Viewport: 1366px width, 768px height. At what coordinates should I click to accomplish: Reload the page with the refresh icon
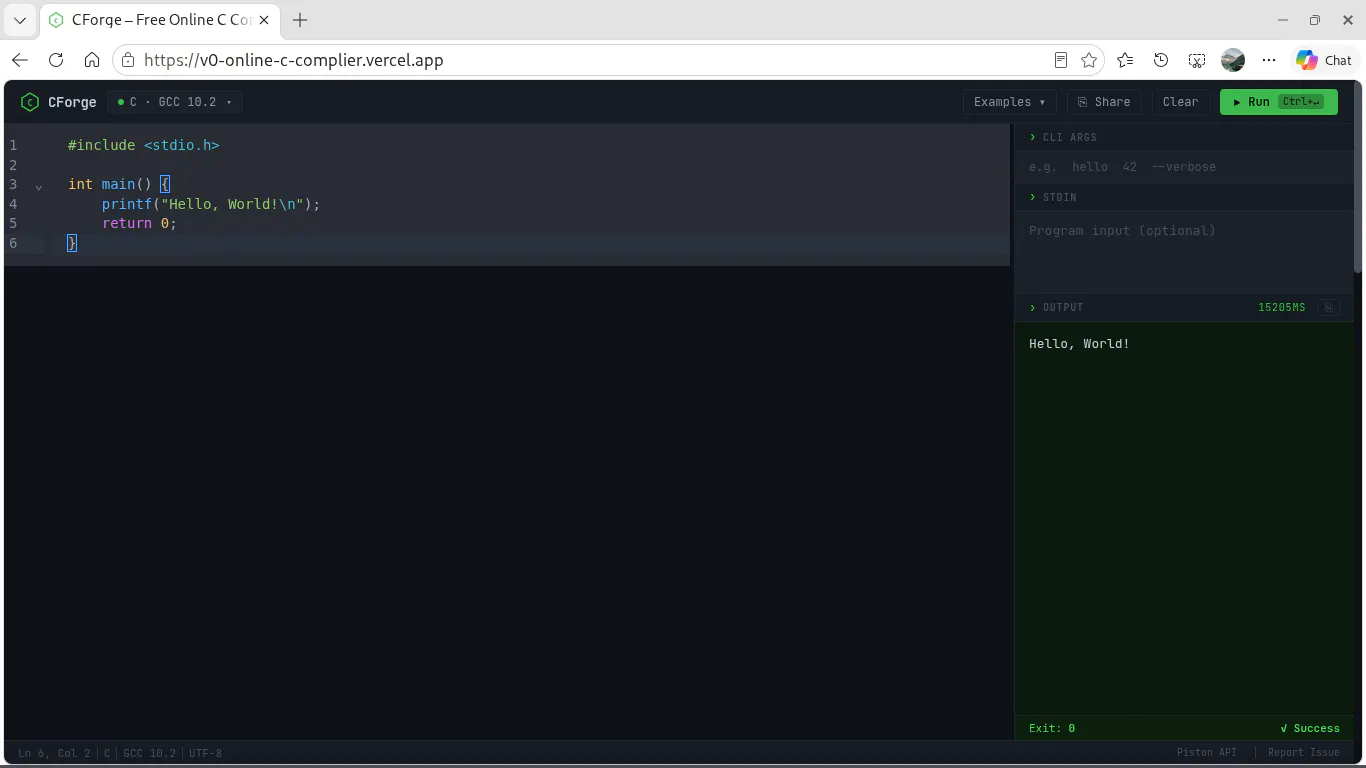(x=56, y=60)
